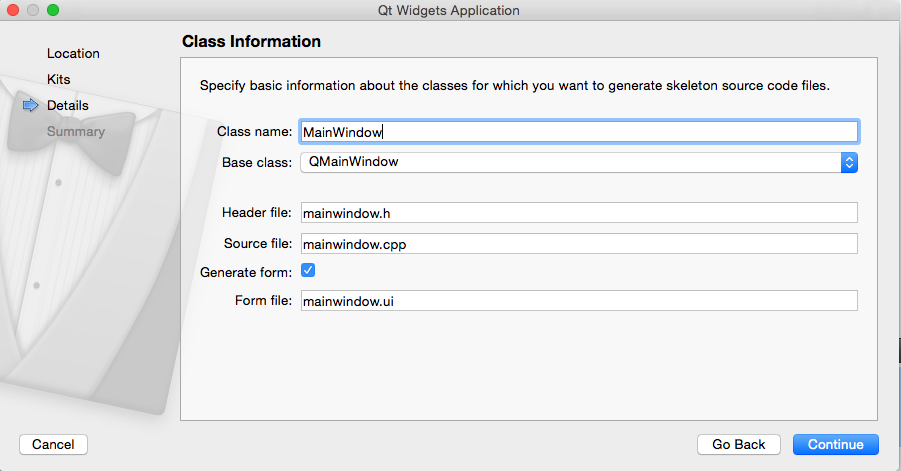This screenshot has height=471, width=901.
Task: Click the Form file field mainwindow.ui
Action: point(579,300)
